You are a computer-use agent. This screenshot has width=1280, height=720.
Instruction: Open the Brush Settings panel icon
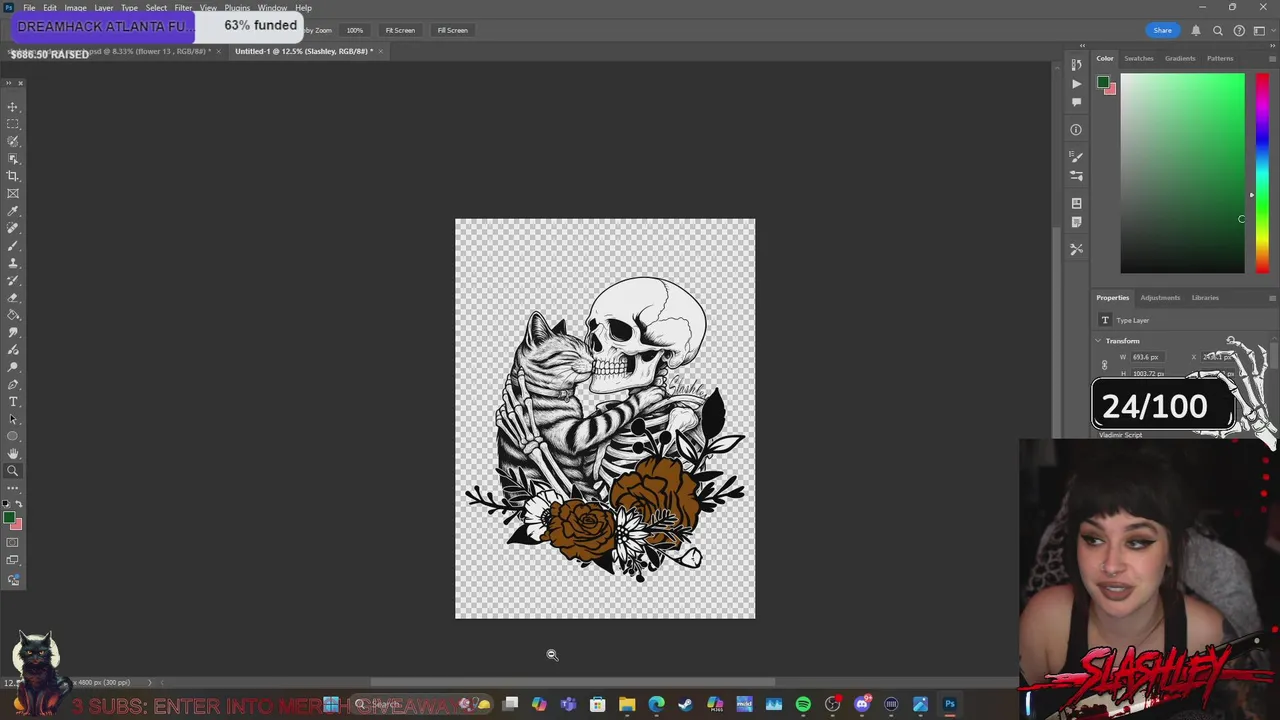[x=1076, y=176]
